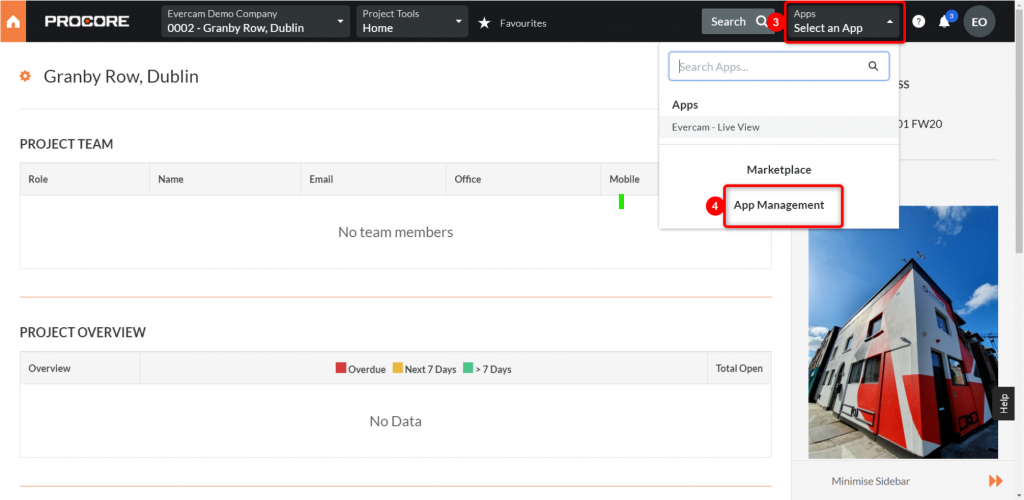Open the Favourites menu

click(x=523, y=23)
